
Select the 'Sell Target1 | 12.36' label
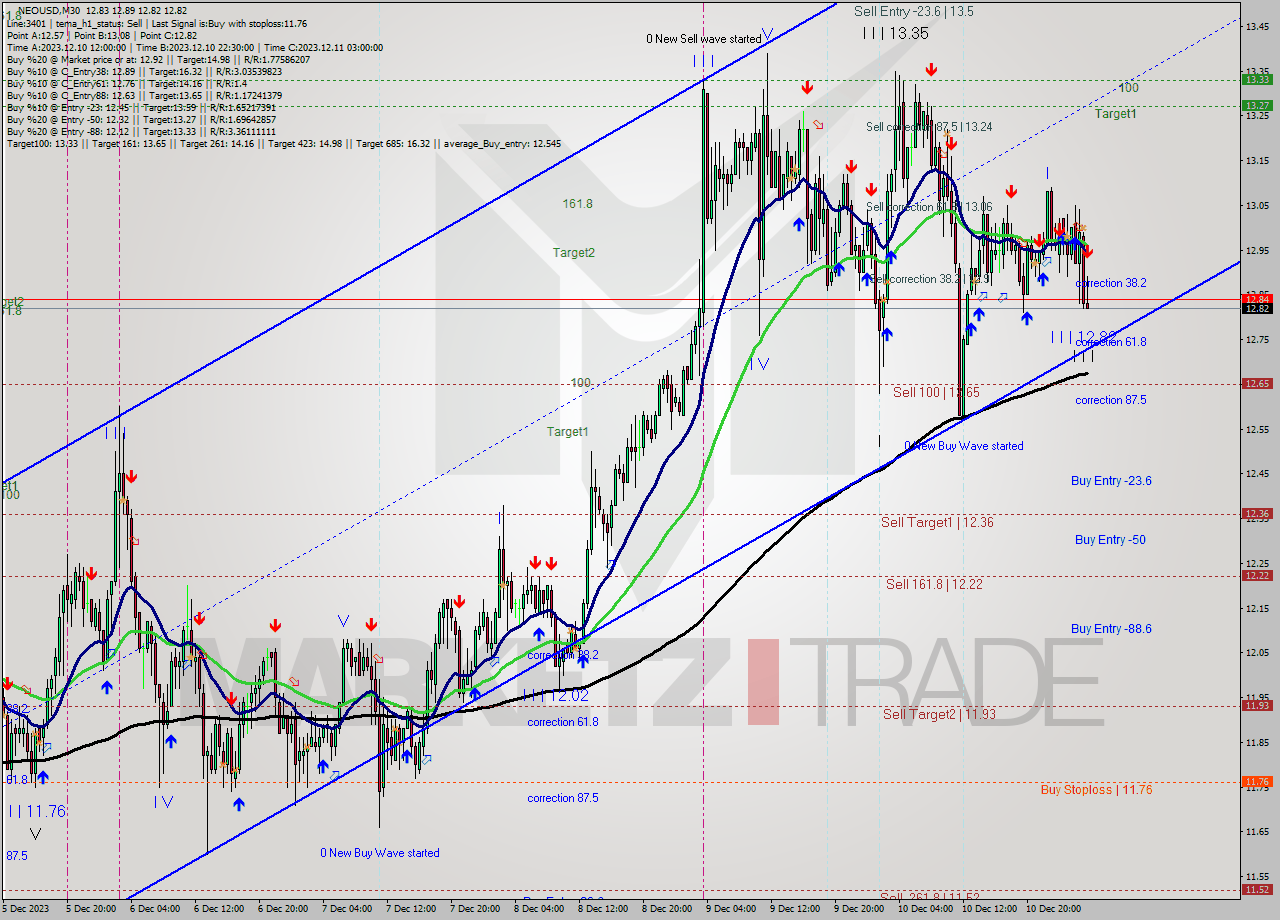click(937, 523)
